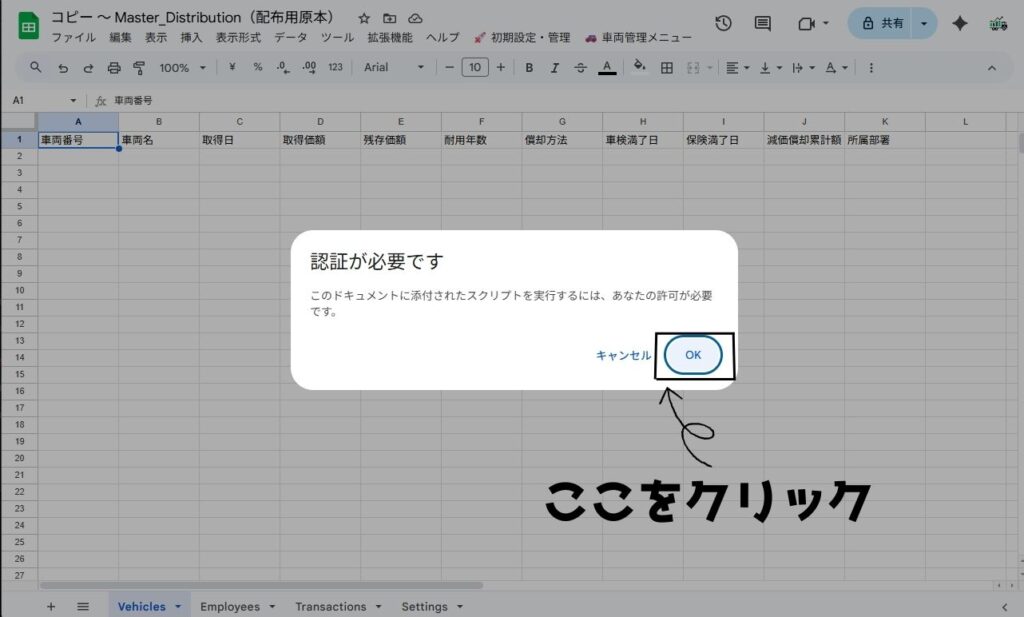Click キャンセル to dismiss the dialog
1024x617 pixels.
pyautogui.click(x=623, y=355)
